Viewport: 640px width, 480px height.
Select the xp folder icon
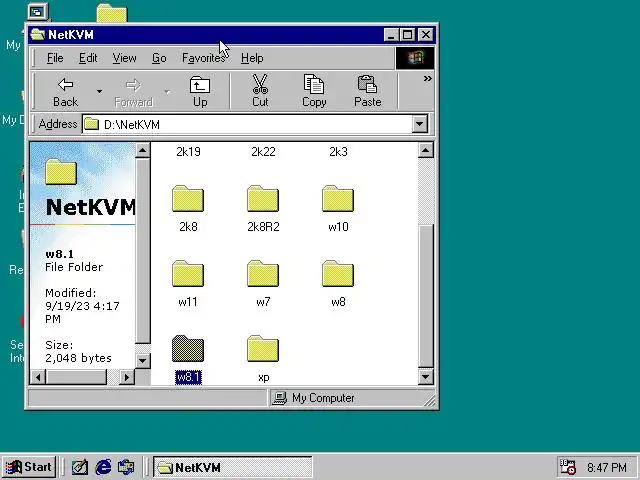(x=263, y=349)
